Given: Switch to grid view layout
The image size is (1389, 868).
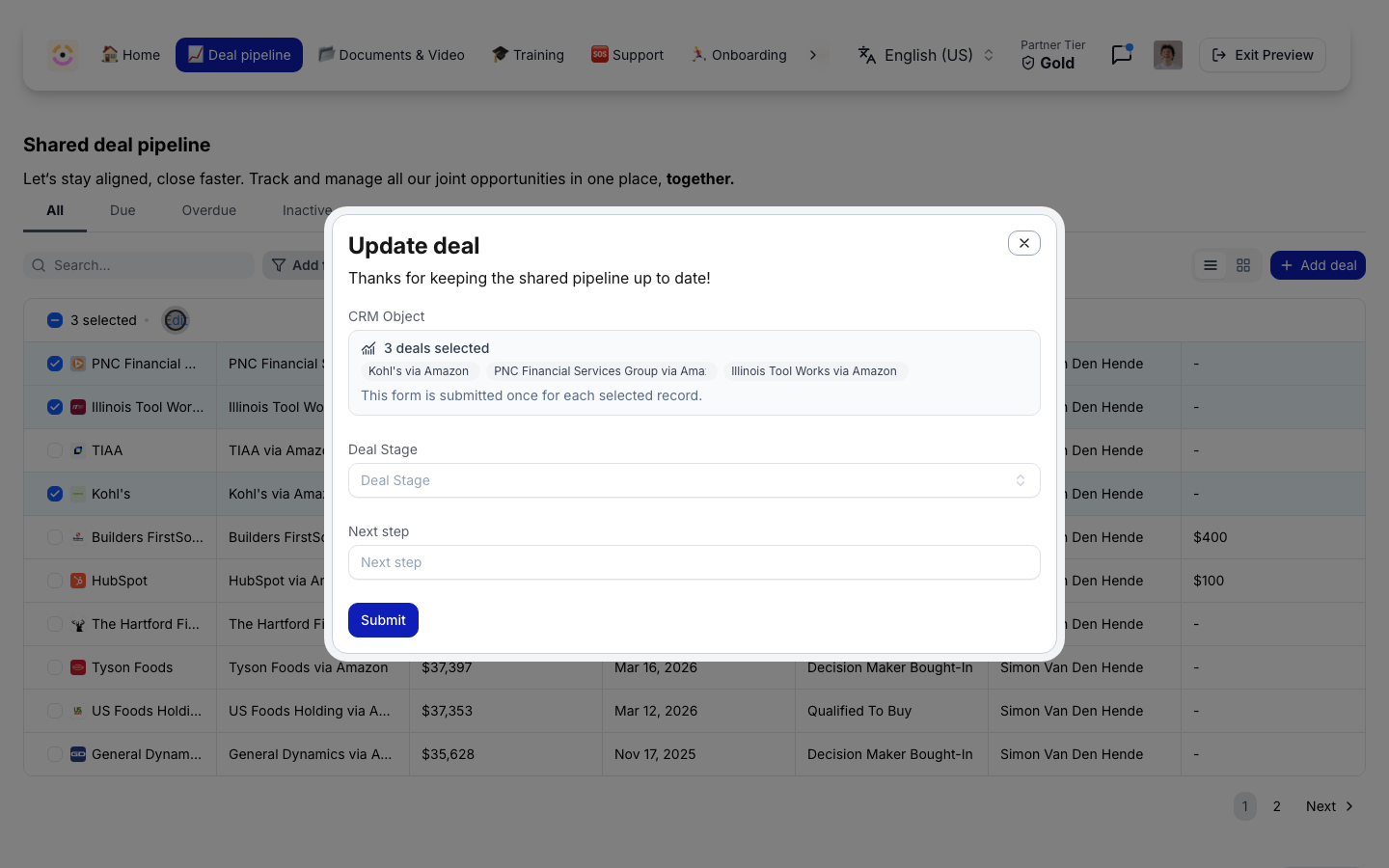Looking at the screenshot, I should tap(1243, 265).
